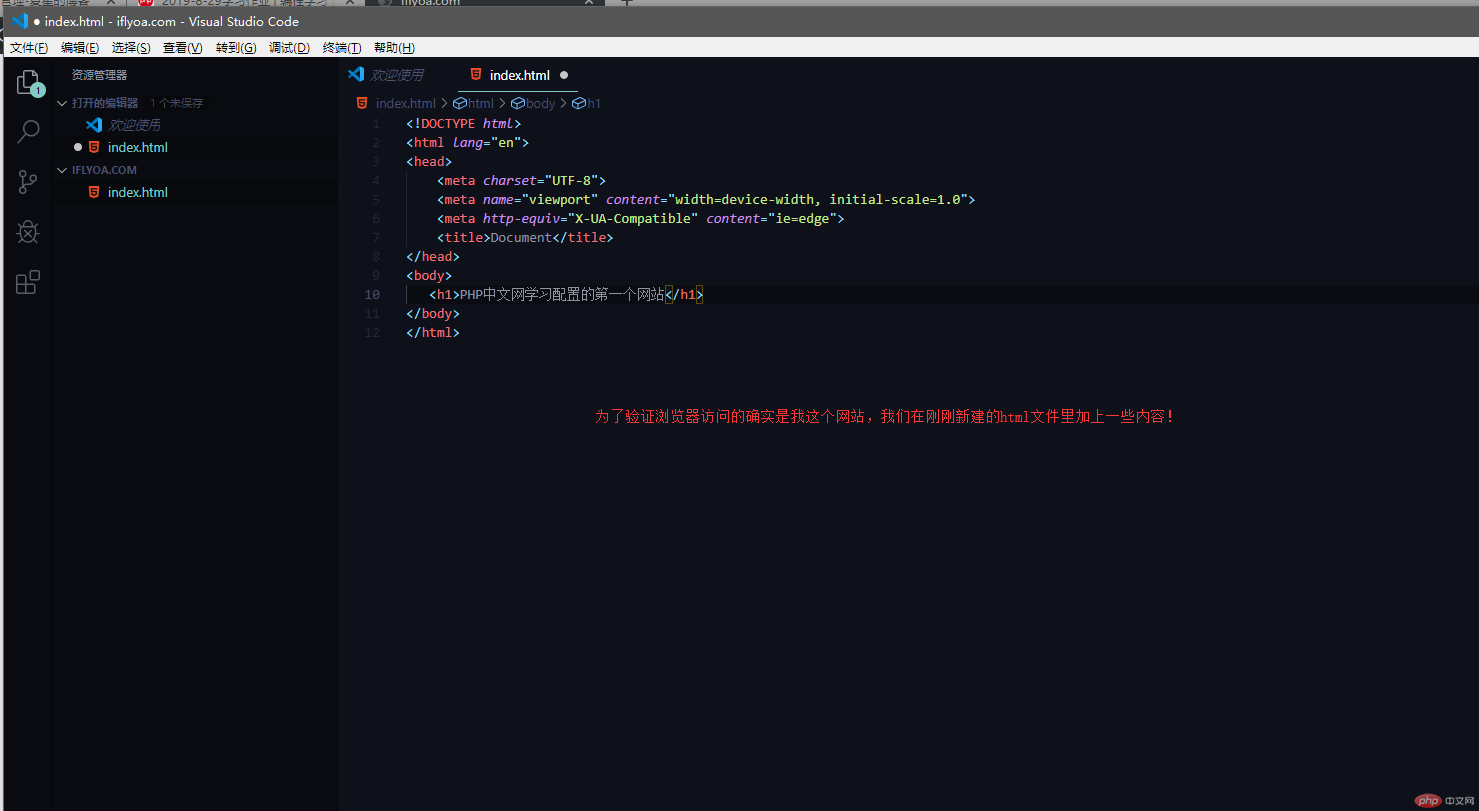This screenshot has height=811, width=1479.
Task: Open index.html under IFLYOA.COM folder
Action: 137,192
